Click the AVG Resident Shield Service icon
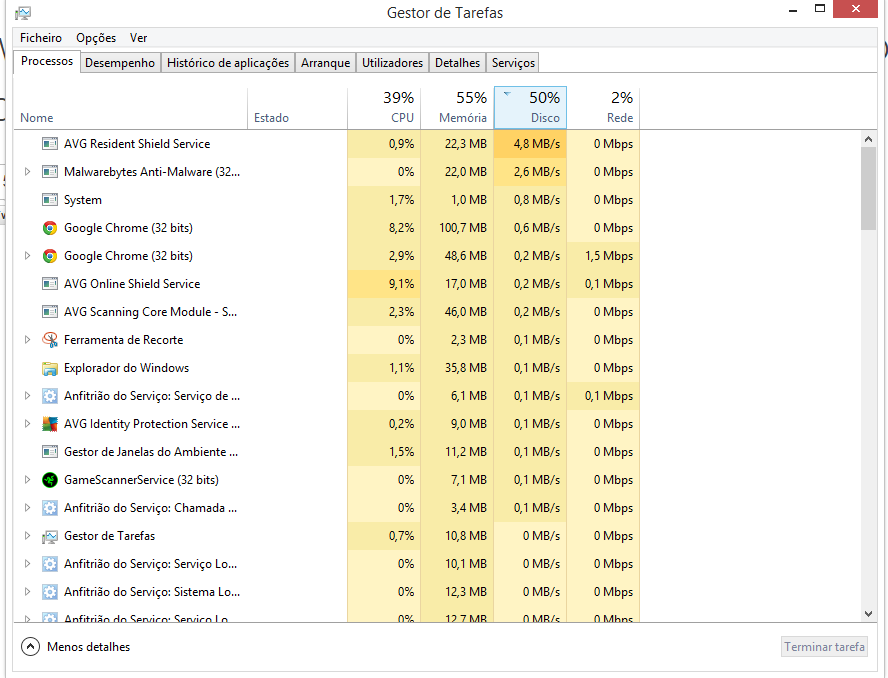 click(50, 144)
